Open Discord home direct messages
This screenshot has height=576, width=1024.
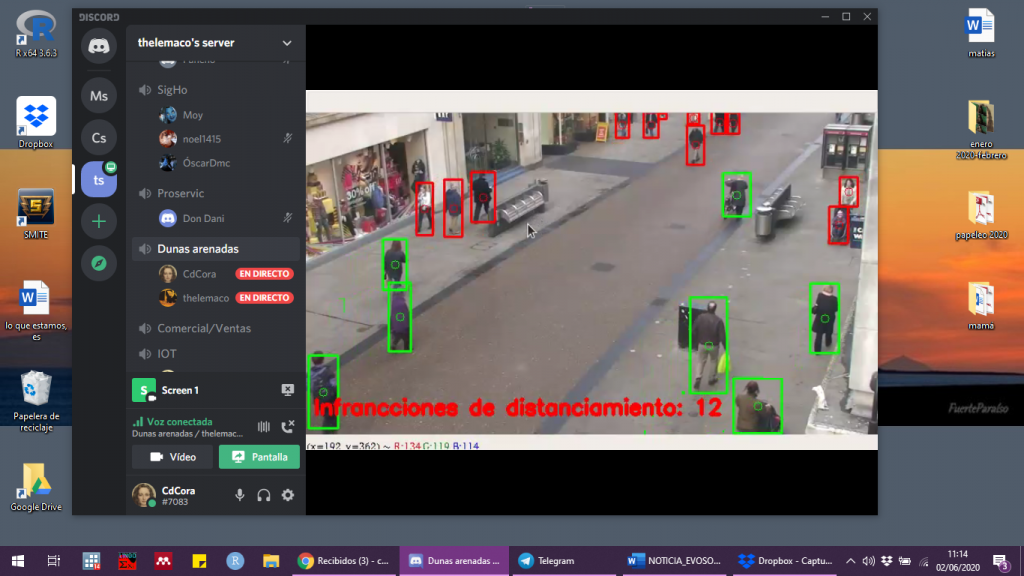(x=98, y=46)
